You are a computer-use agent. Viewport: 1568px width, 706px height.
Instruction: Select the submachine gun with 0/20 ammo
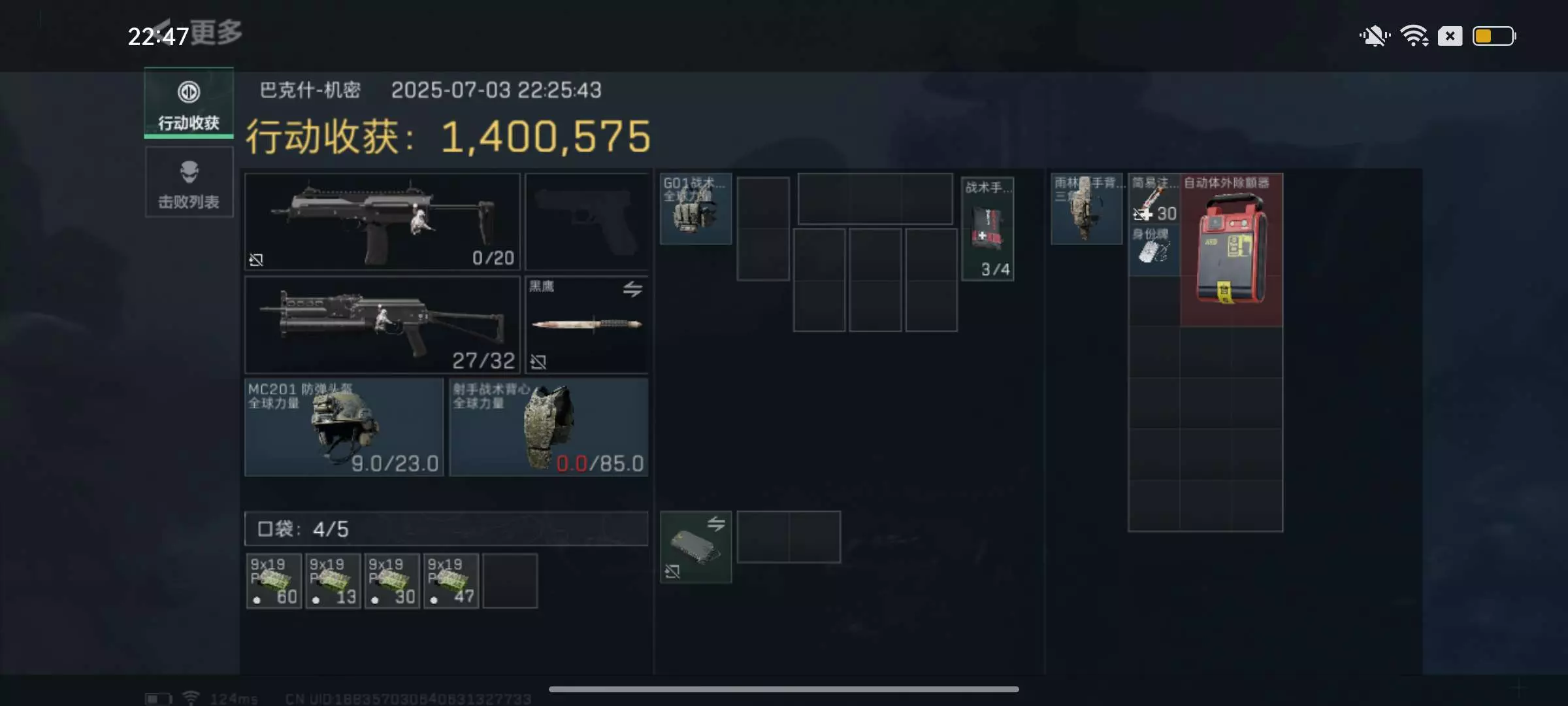tap(382, 222)
